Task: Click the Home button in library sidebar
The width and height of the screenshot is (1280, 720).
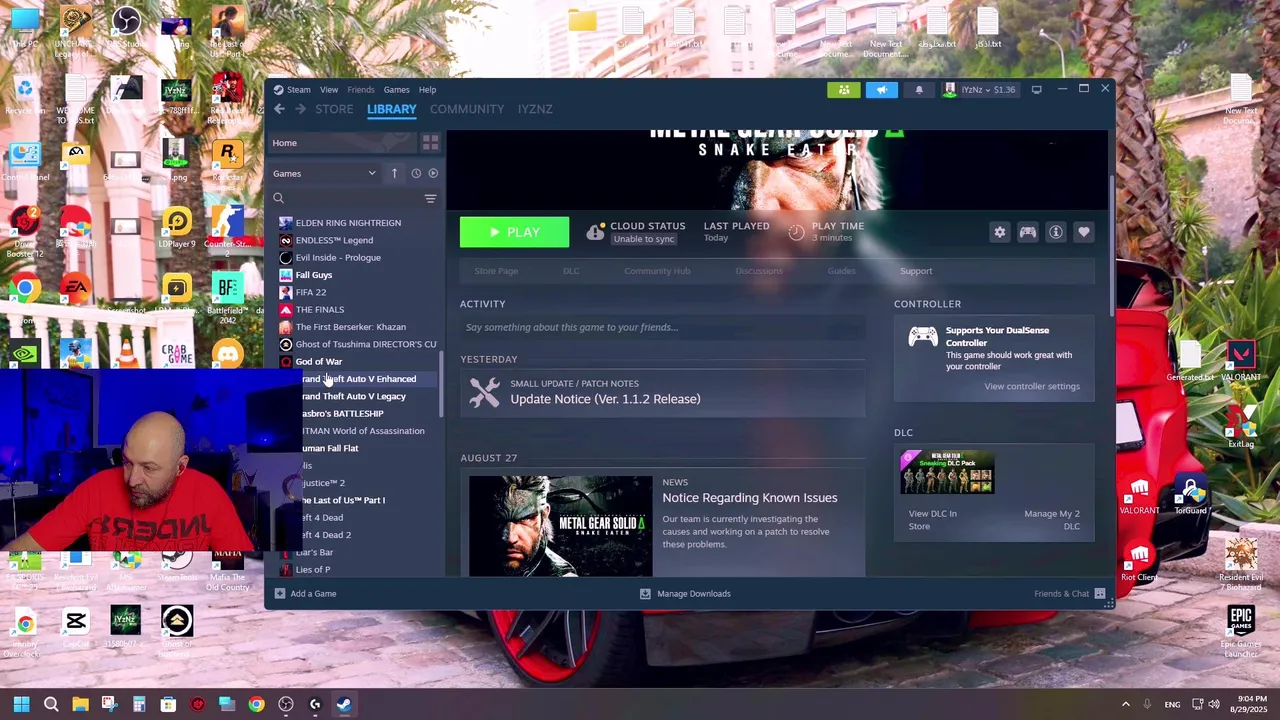Action: click(341, 143)
